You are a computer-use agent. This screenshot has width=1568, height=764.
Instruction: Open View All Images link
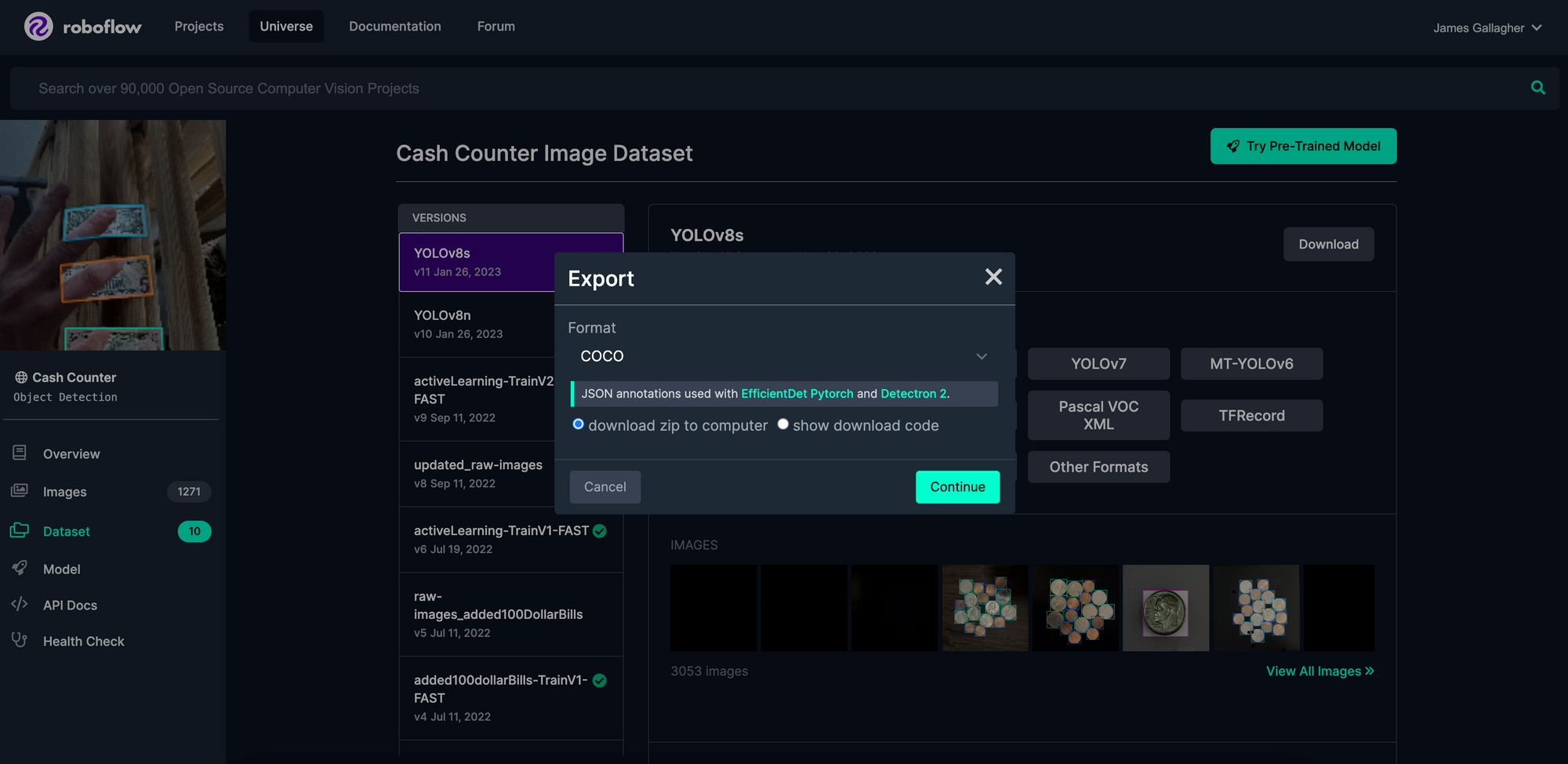pyautogui.click(x=1319, y=671)
